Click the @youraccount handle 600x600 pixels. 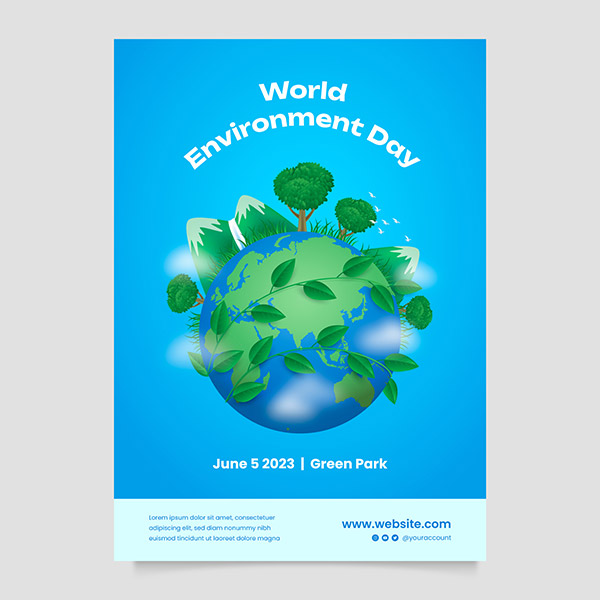[x=426, y=538]
